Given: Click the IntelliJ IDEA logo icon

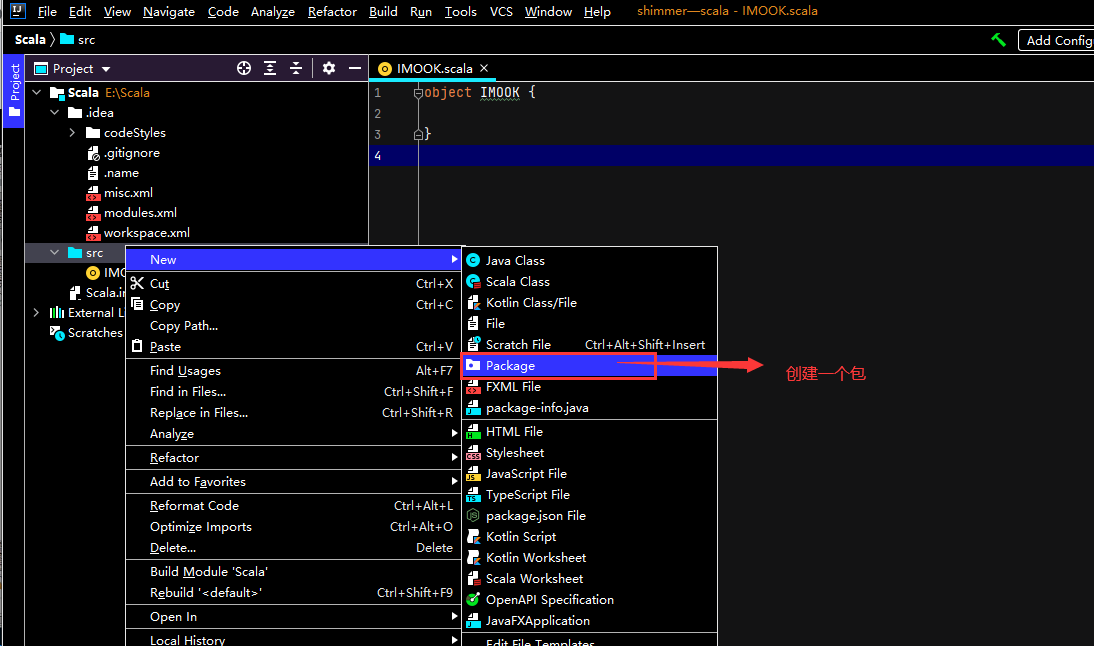Looking at the screenshot, I should (x=17, y=11).
